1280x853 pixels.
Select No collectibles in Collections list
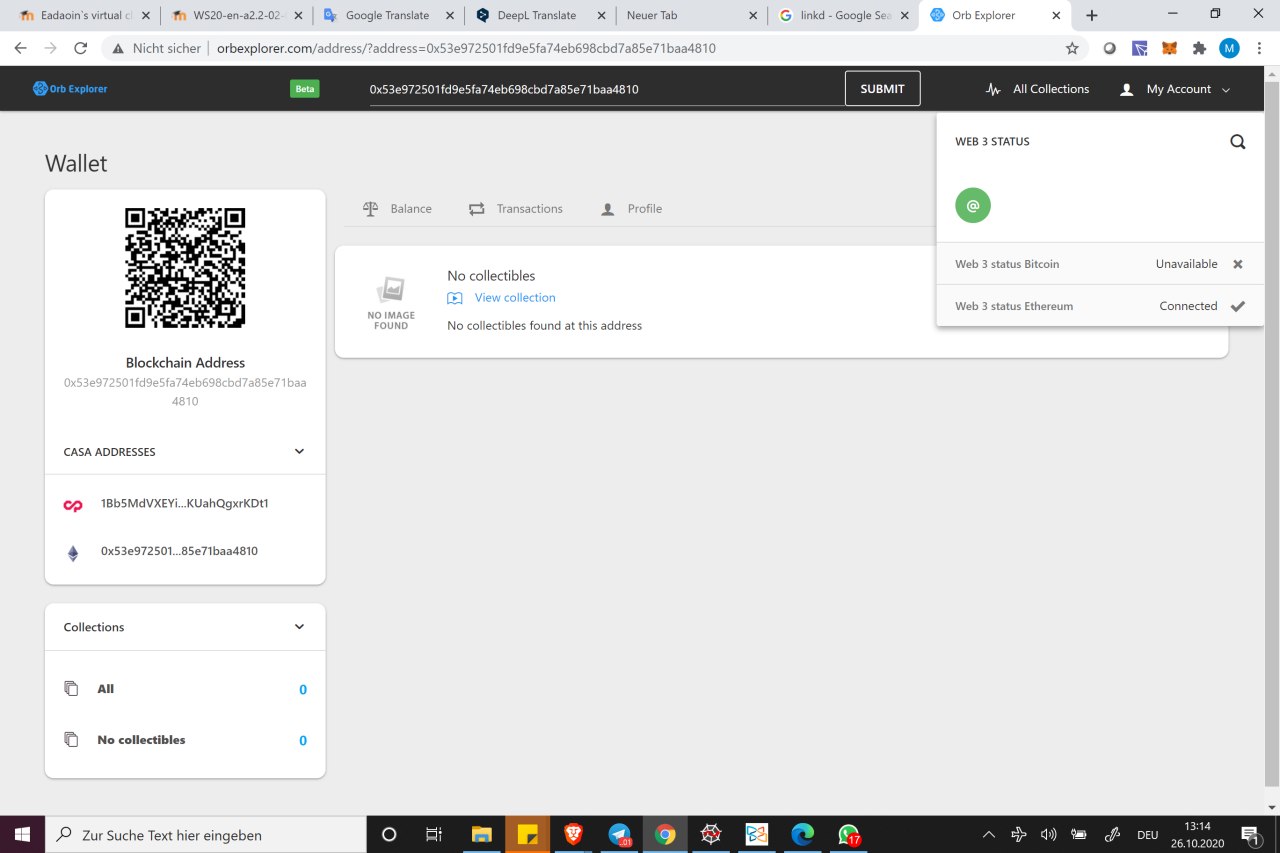click(x=141, y=740)
